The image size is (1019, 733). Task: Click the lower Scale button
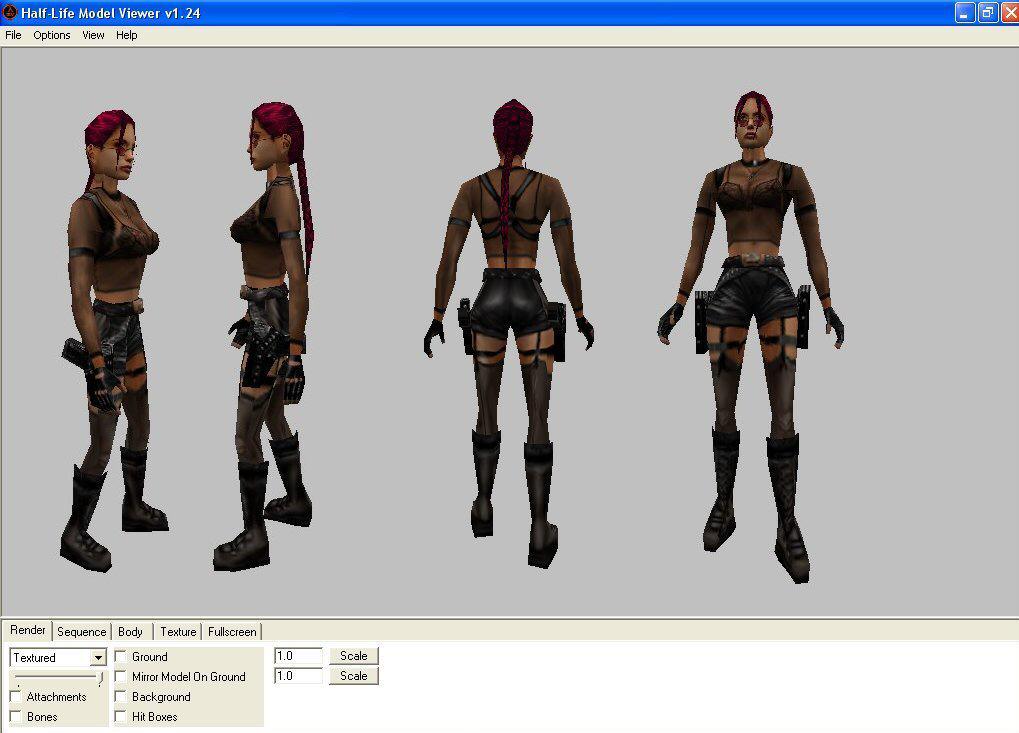(x=354, y=676)
